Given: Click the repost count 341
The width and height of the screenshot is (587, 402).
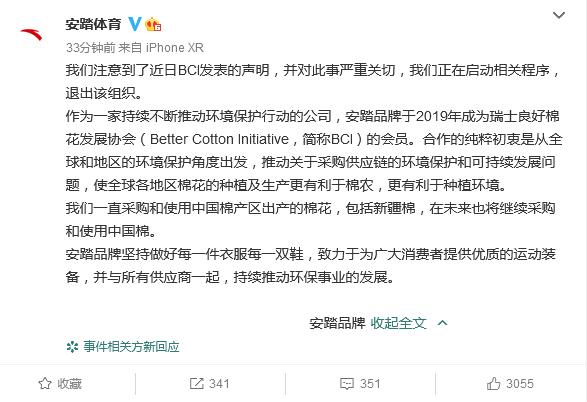Looking at the screenshot, I should (x=219, y=384).
